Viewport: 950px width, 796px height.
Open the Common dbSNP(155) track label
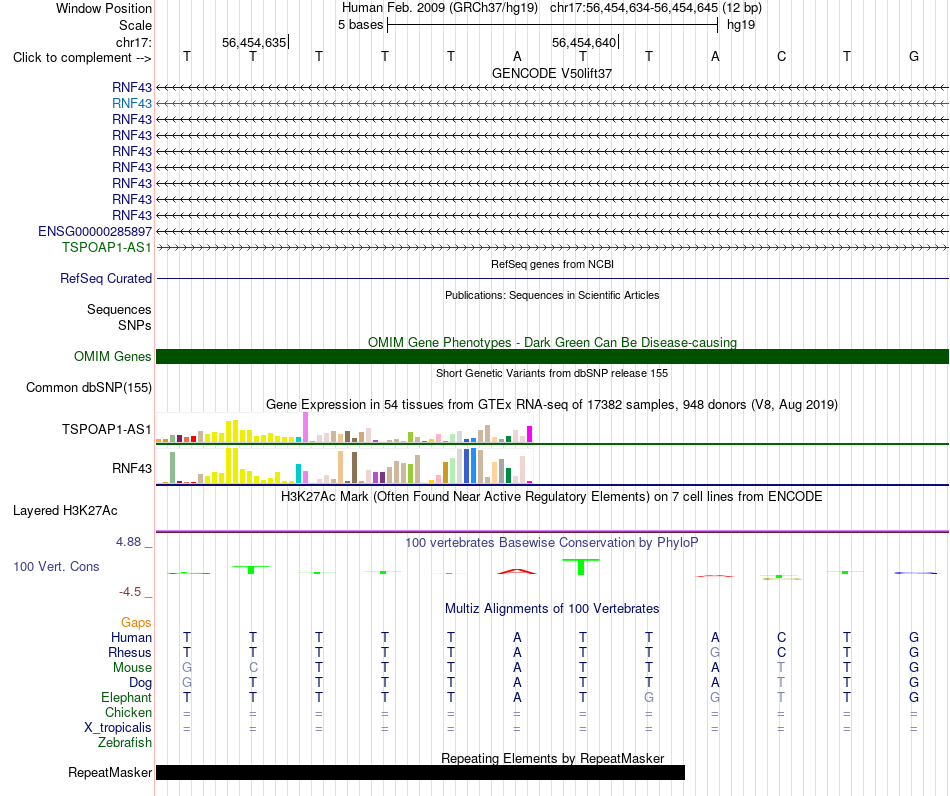[x=89, y=388]
